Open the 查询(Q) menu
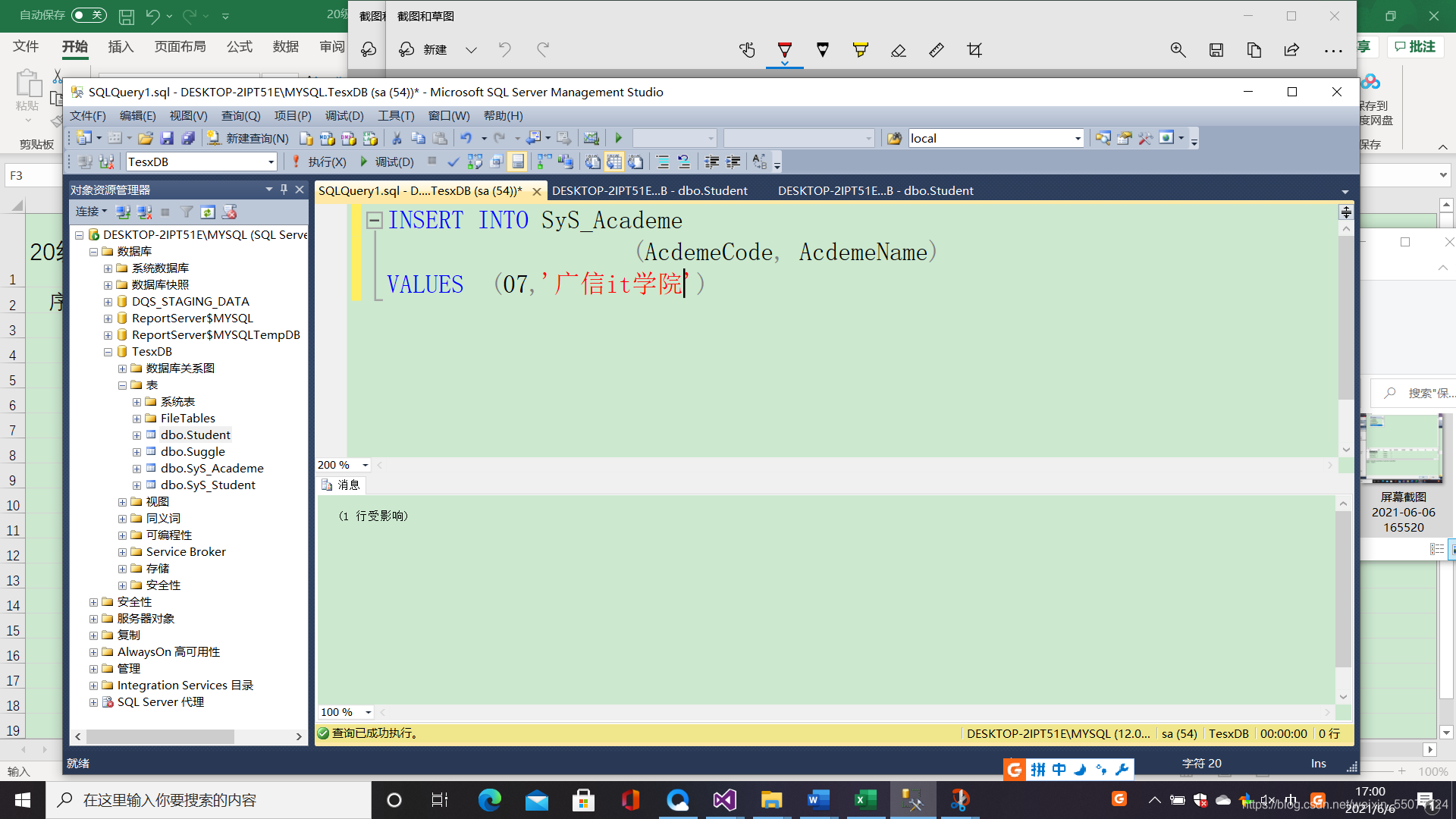The image size is (1456, 819). 240,115
